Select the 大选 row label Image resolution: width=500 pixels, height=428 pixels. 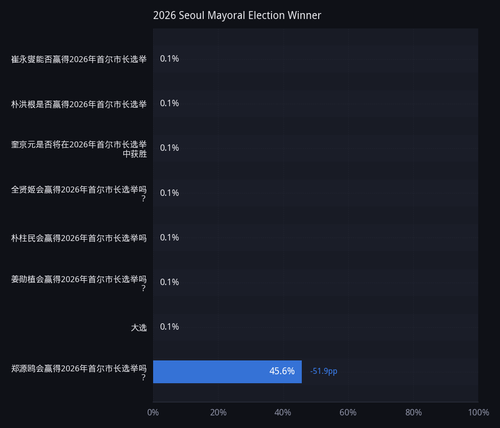tap(139, 328)
